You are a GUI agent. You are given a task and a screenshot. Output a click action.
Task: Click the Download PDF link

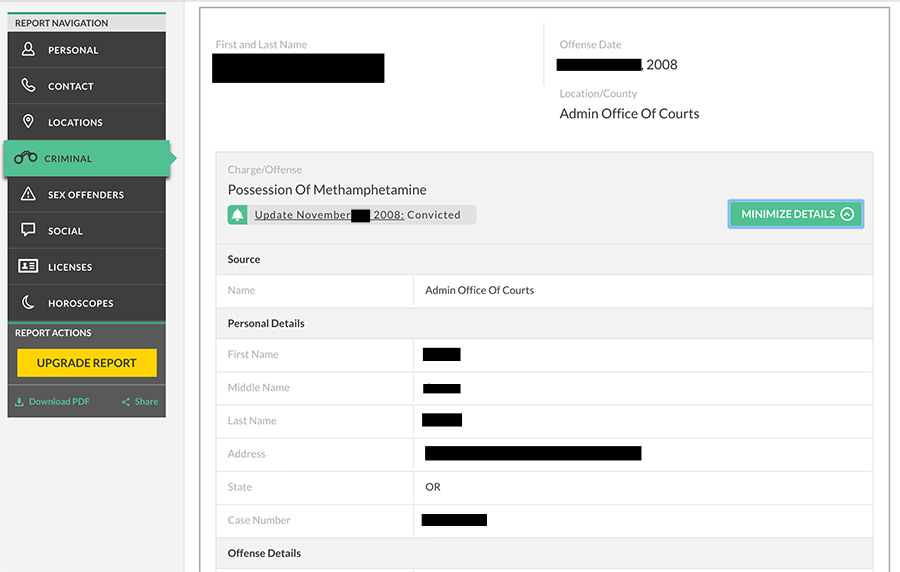click(x=52, y=402)
